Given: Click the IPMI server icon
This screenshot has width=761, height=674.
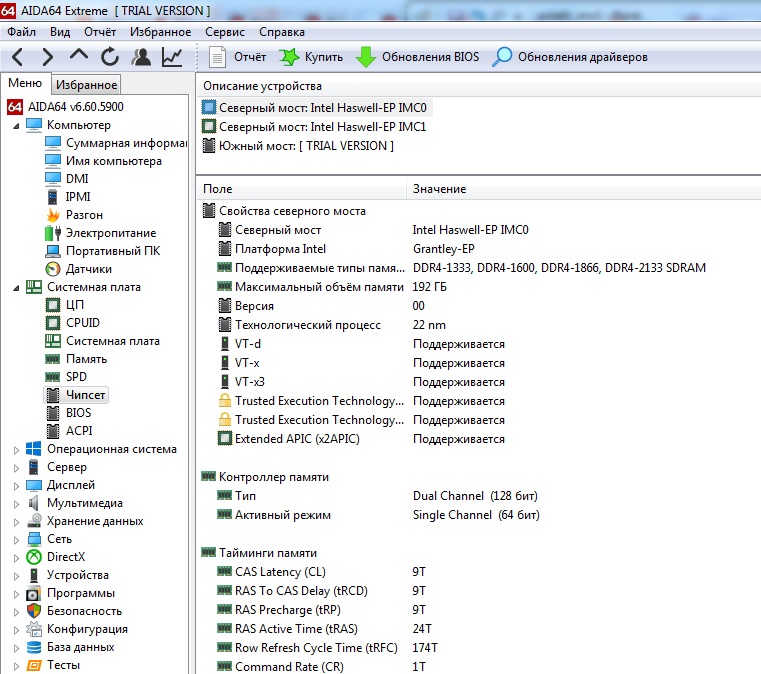Looking at the screenshot, I should click(53, 197).
